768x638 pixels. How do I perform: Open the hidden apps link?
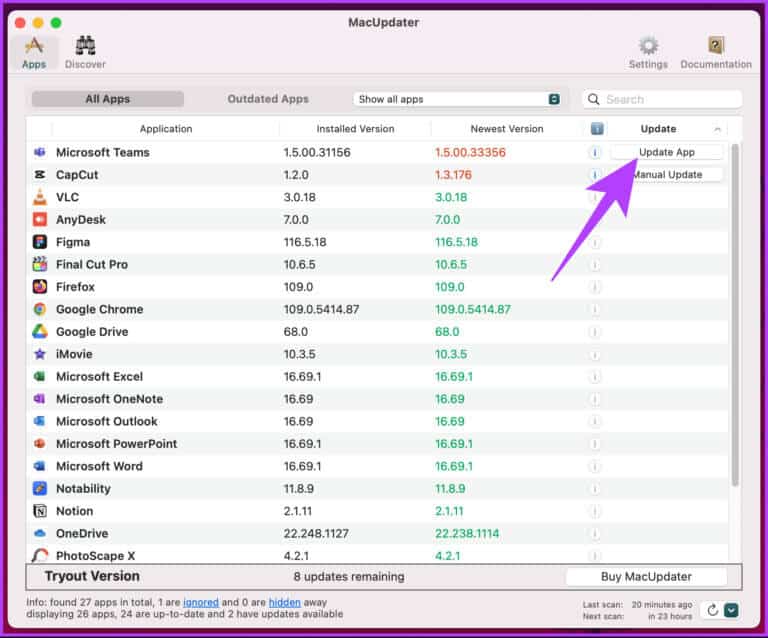tap(285, 602)
